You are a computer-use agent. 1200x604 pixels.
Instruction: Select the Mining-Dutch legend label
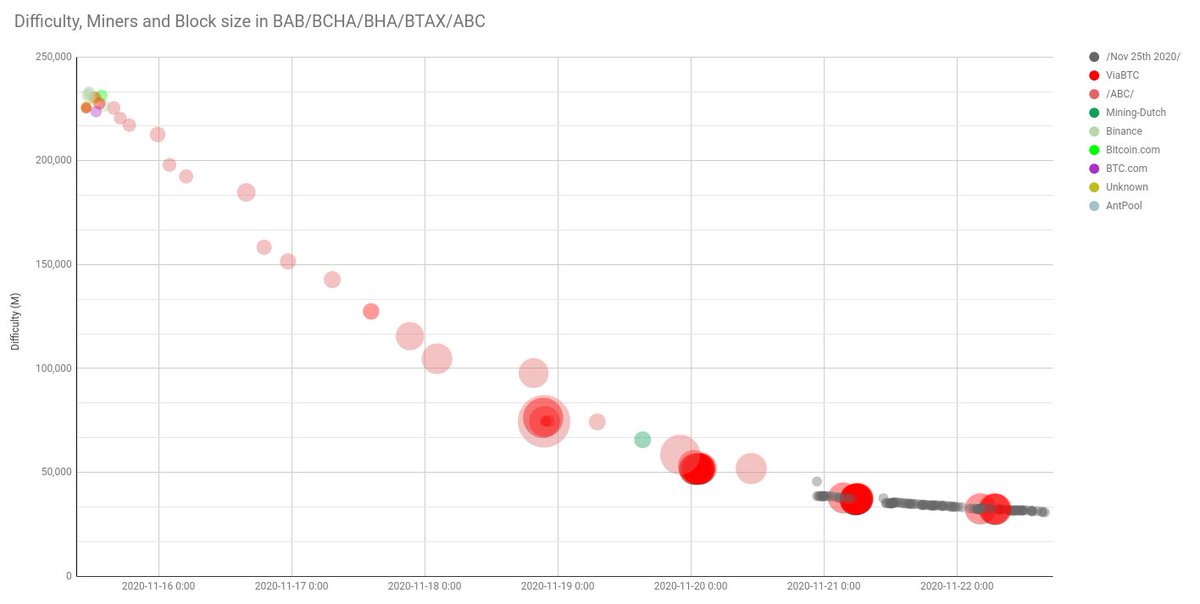pos(1136,113)
